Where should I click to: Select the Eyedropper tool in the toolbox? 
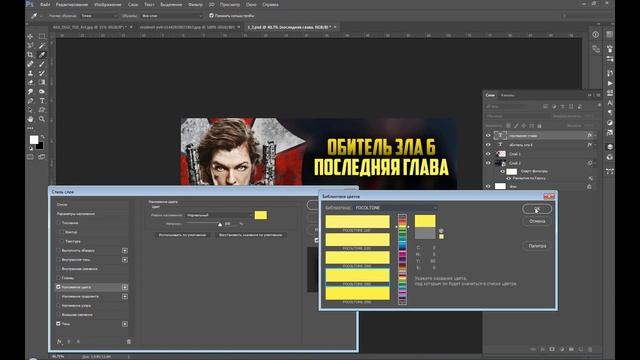click(x=42, y=55)
